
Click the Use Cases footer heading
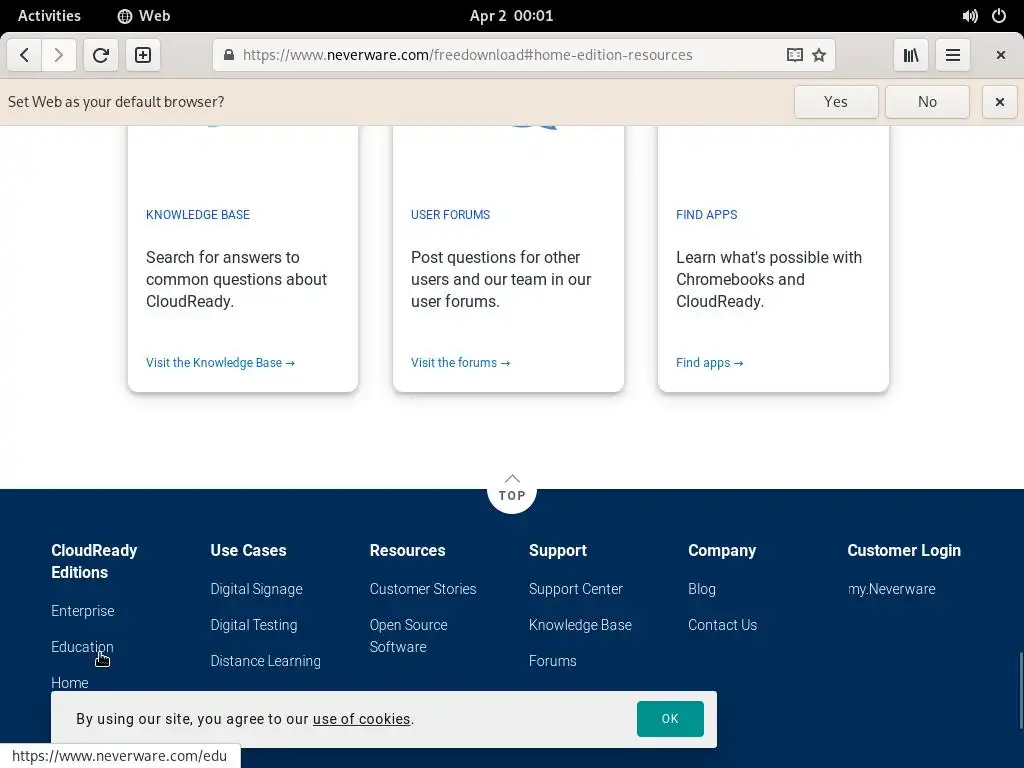[248, 551]
